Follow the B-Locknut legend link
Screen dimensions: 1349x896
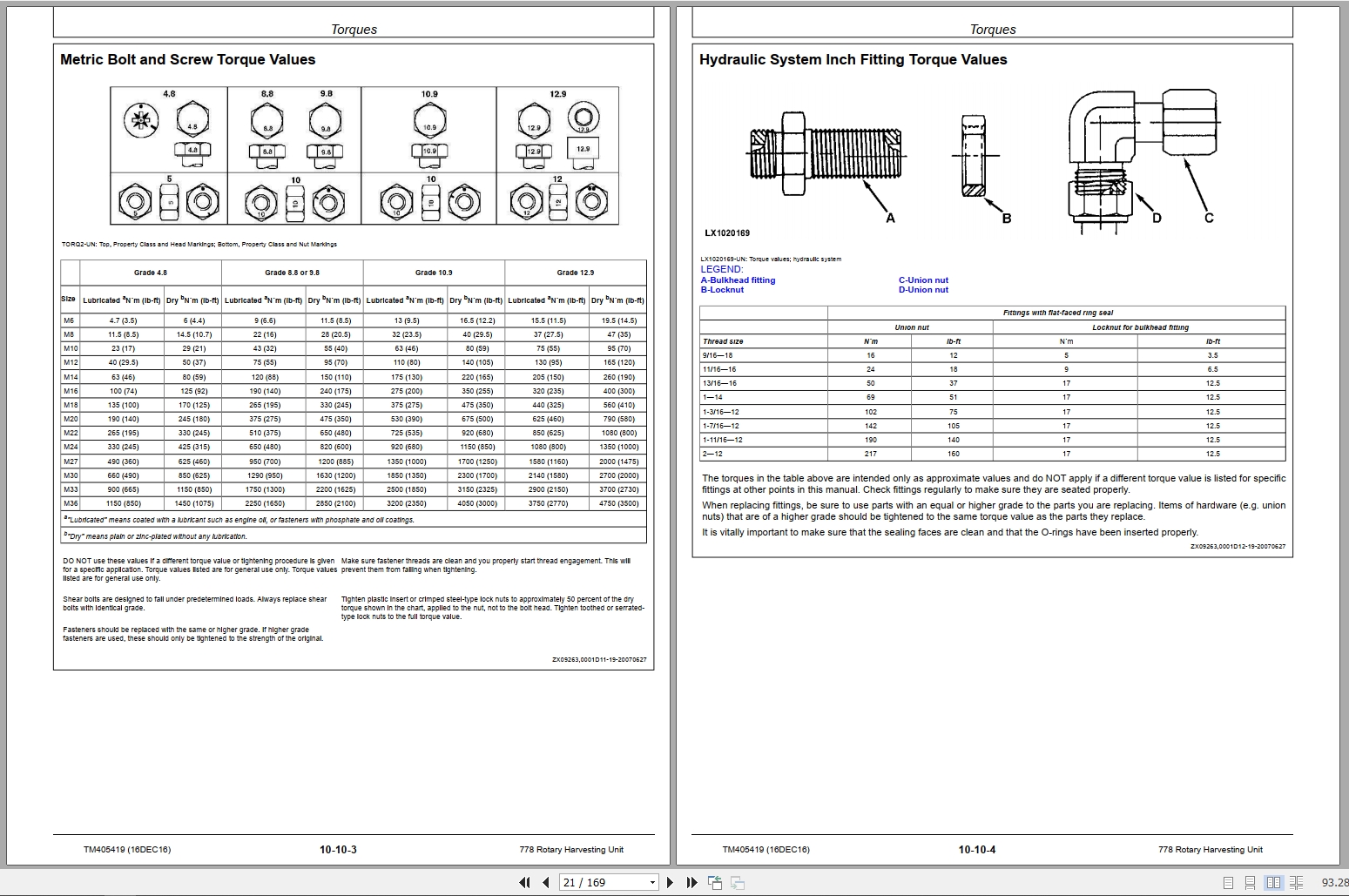click(x=721, y=289)
